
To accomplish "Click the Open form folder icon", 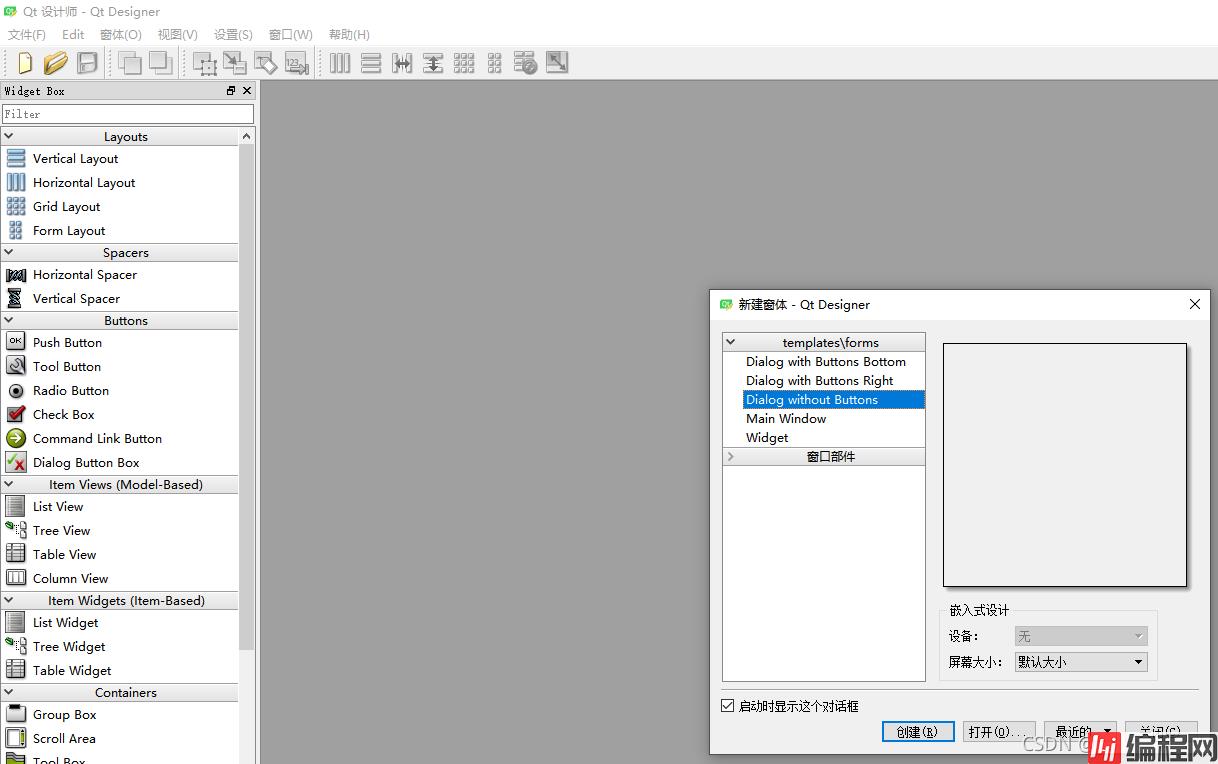I will point(56,63).
